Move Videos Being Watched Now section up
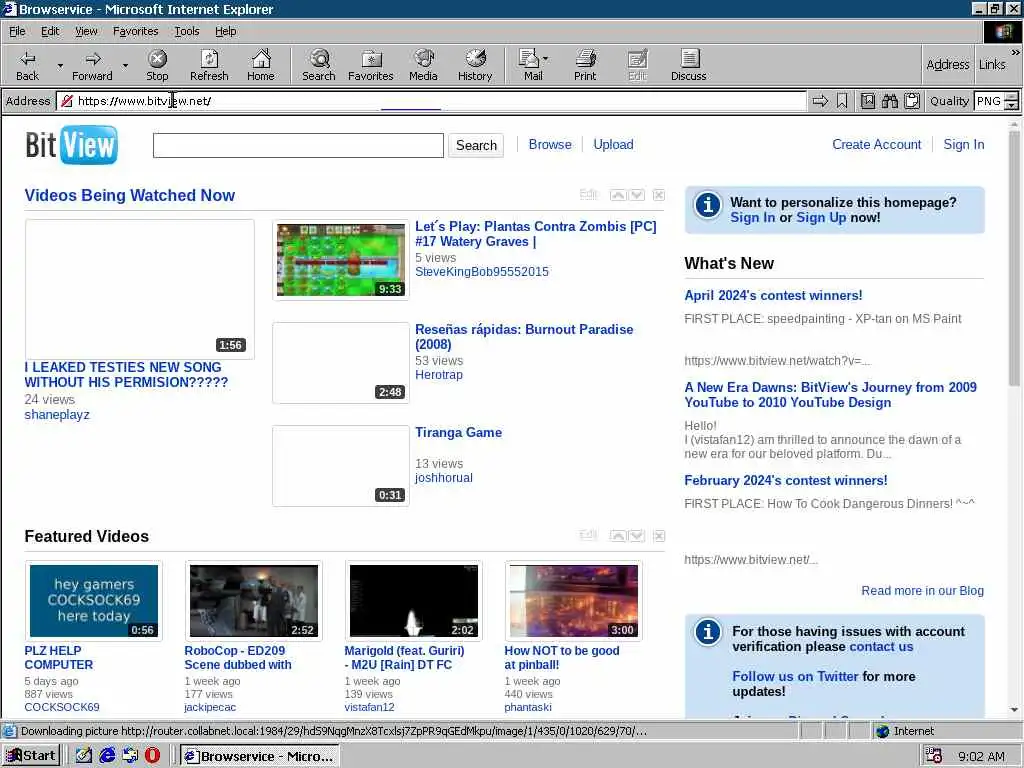Viewport: 1024px width, 768px height. (x=618, y=195)
